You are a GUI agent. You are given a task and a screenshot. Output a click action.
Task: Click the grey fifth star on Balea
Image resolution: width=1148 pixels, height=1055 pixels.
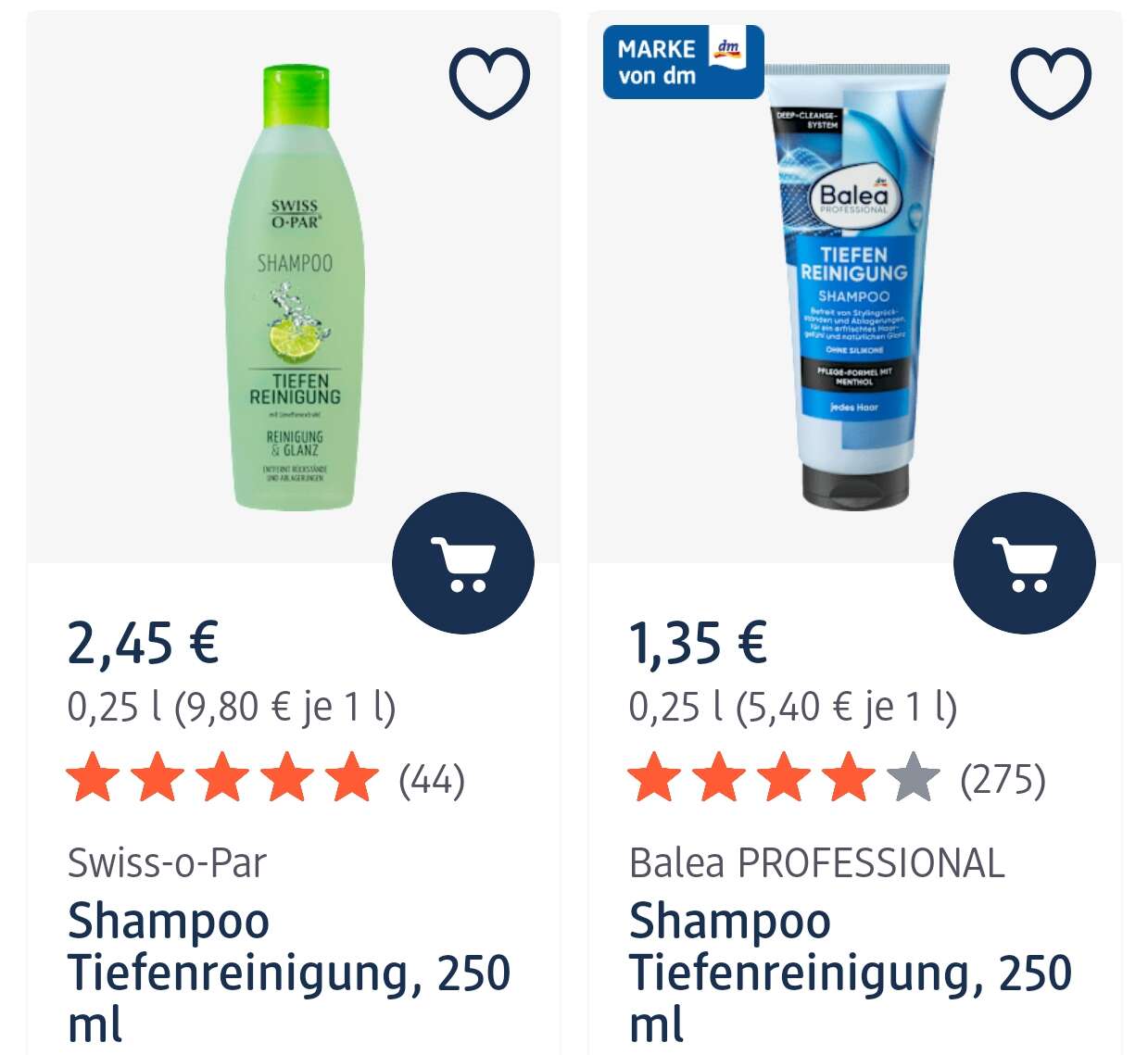914,778
